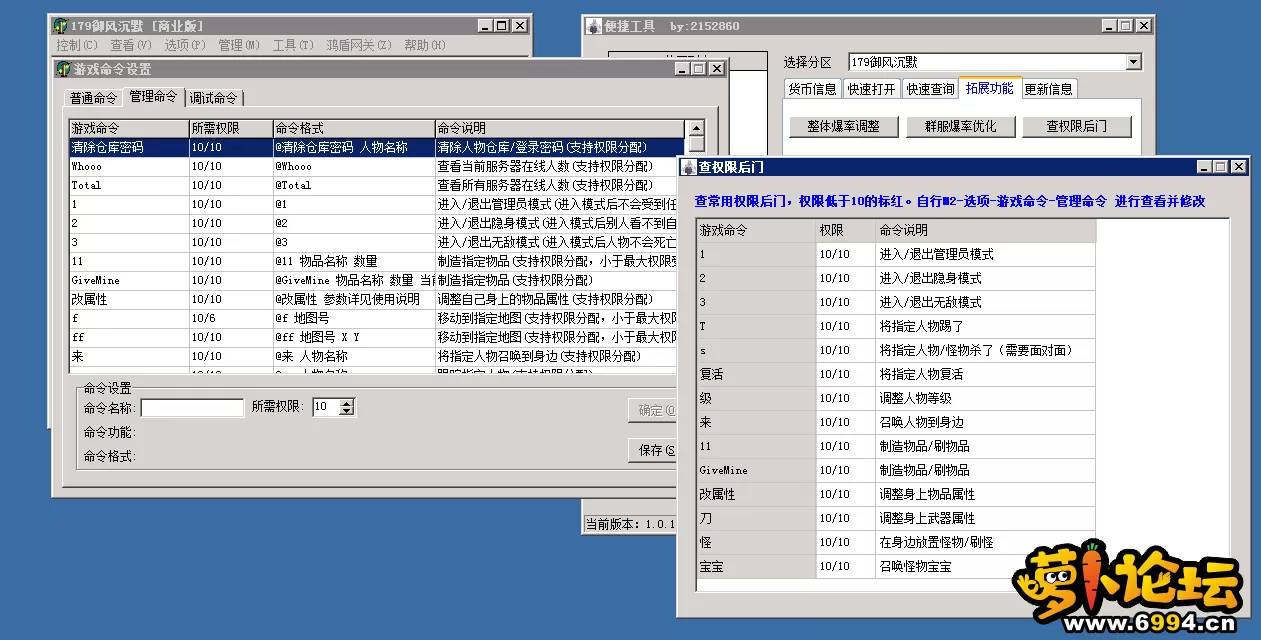
Task: Click the 调整身上物品属性 row
Action: coord(896,494)
